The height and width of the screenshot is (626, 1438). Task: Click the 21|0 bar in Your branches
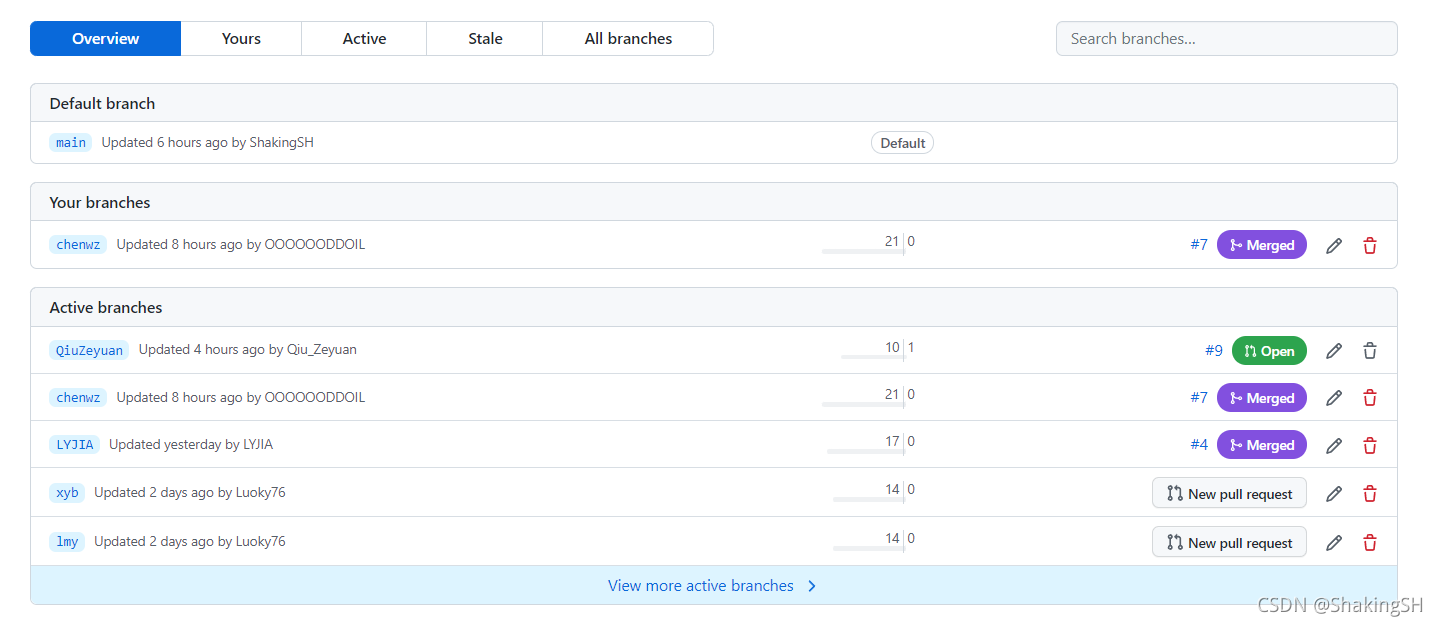click(x=868, y=243)
